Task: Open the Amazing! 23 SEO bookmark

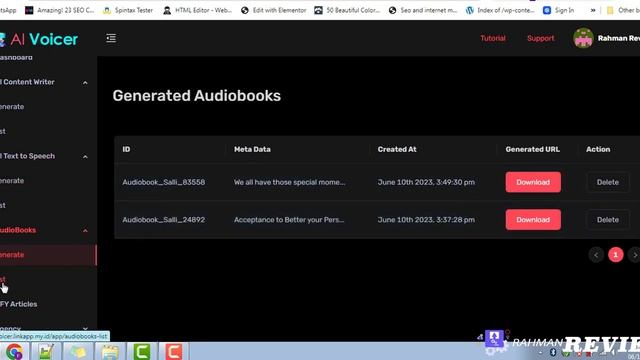Action: (x=60, y=10)
